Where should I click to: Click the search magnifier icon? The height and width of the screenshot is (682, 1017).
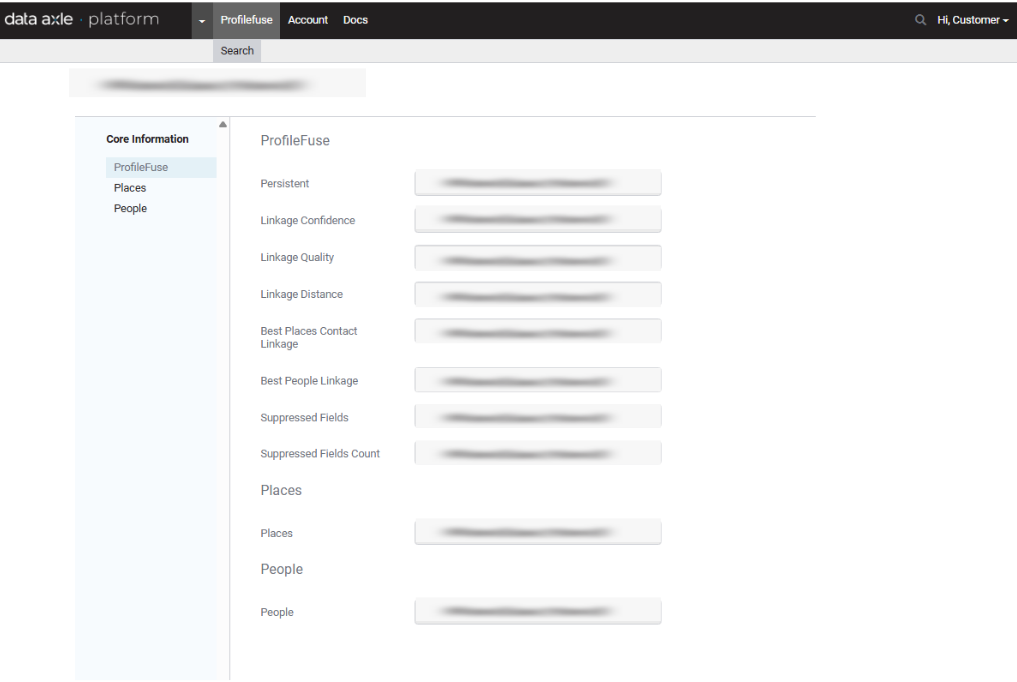coord(920,20)
